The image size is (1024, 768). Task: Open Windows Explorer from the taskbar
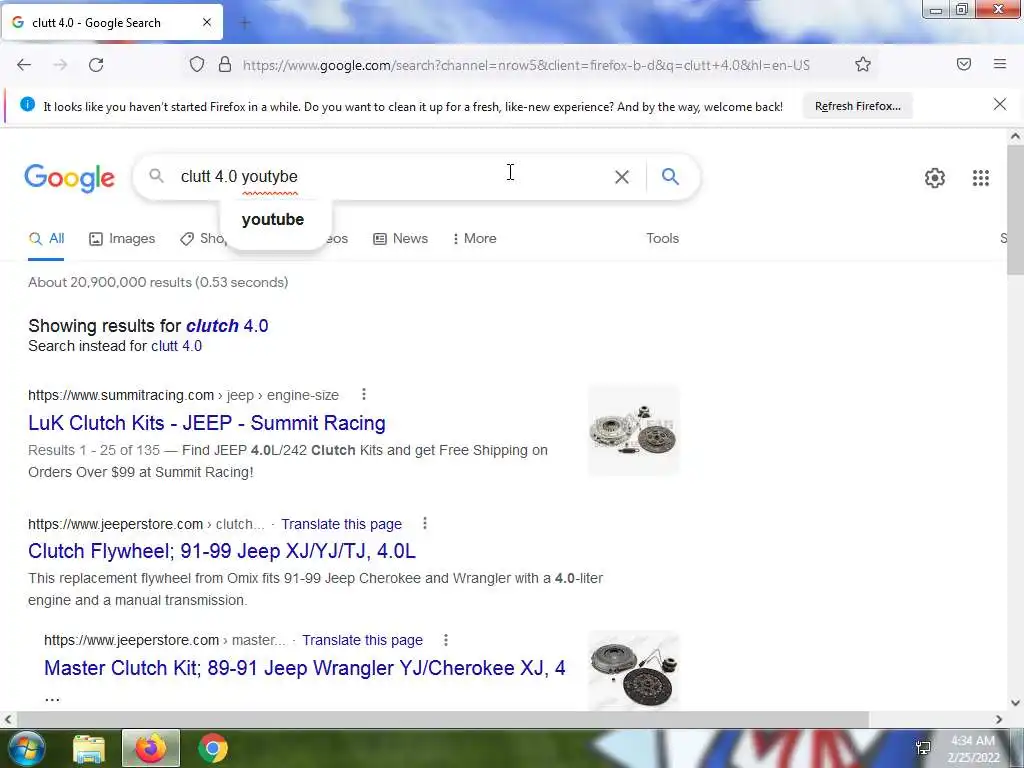click(x=89, y=749)
